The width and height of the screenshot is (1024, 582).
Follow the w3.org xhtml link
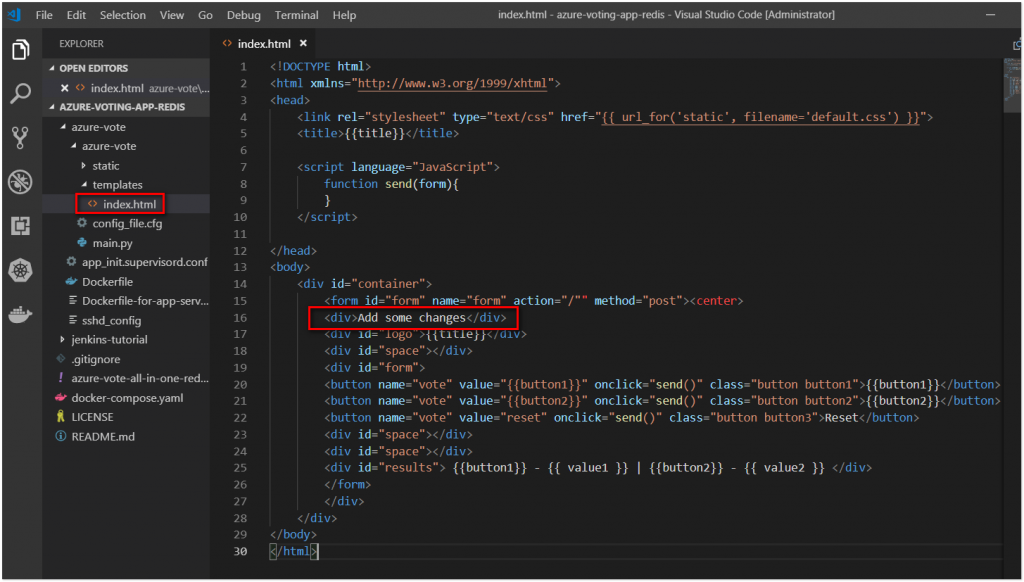453,83
